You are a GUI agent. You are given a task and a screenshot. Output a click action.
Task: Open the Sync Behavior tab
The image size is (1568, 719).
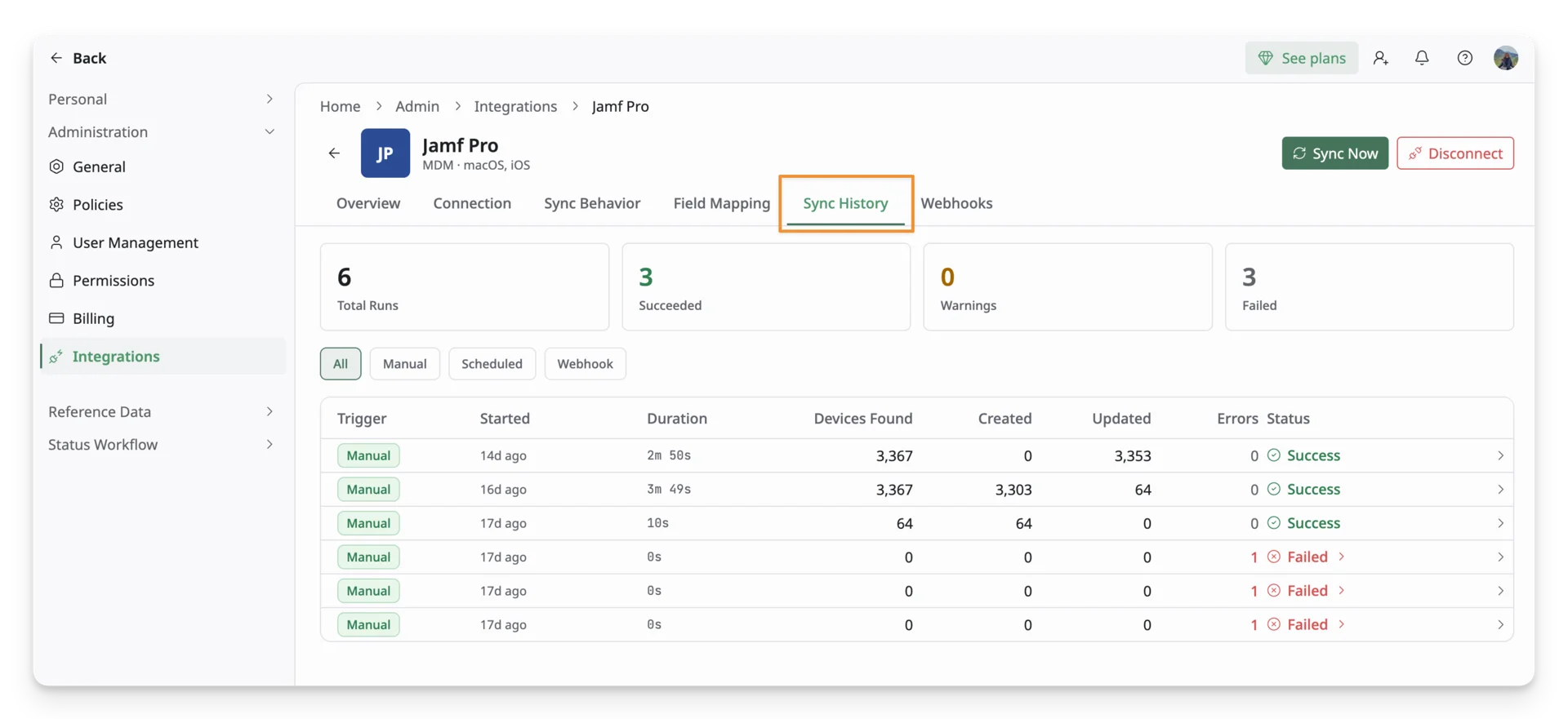click(x=592, y=203)
